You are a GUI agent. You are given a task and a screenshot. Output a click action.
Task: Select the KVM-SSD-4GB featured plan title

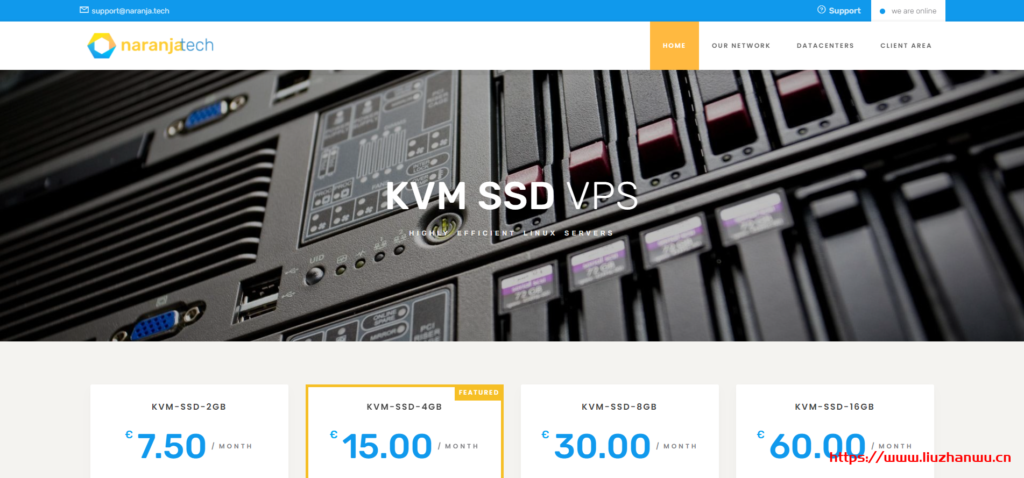pyautogui.click(x=404, y=407)
